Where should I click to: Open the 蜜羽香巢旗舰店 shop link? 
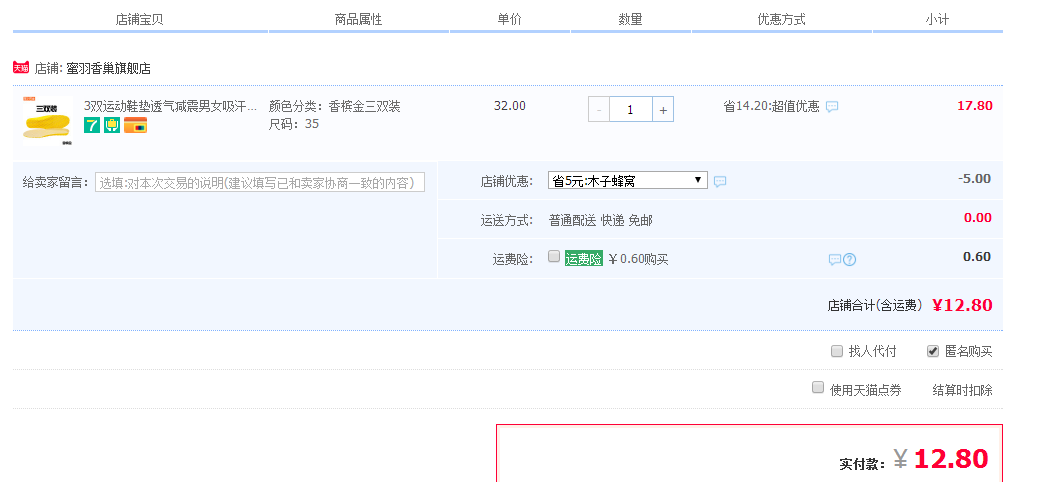coord(108,68)
